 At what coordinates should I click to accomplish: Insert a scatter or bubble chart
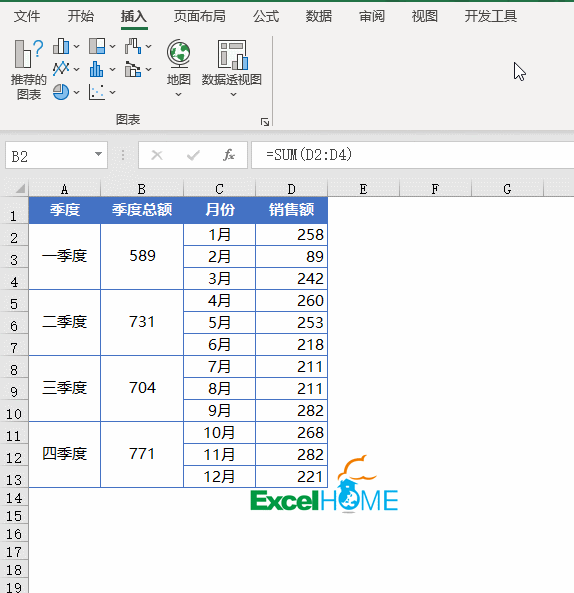coord(102,92)
